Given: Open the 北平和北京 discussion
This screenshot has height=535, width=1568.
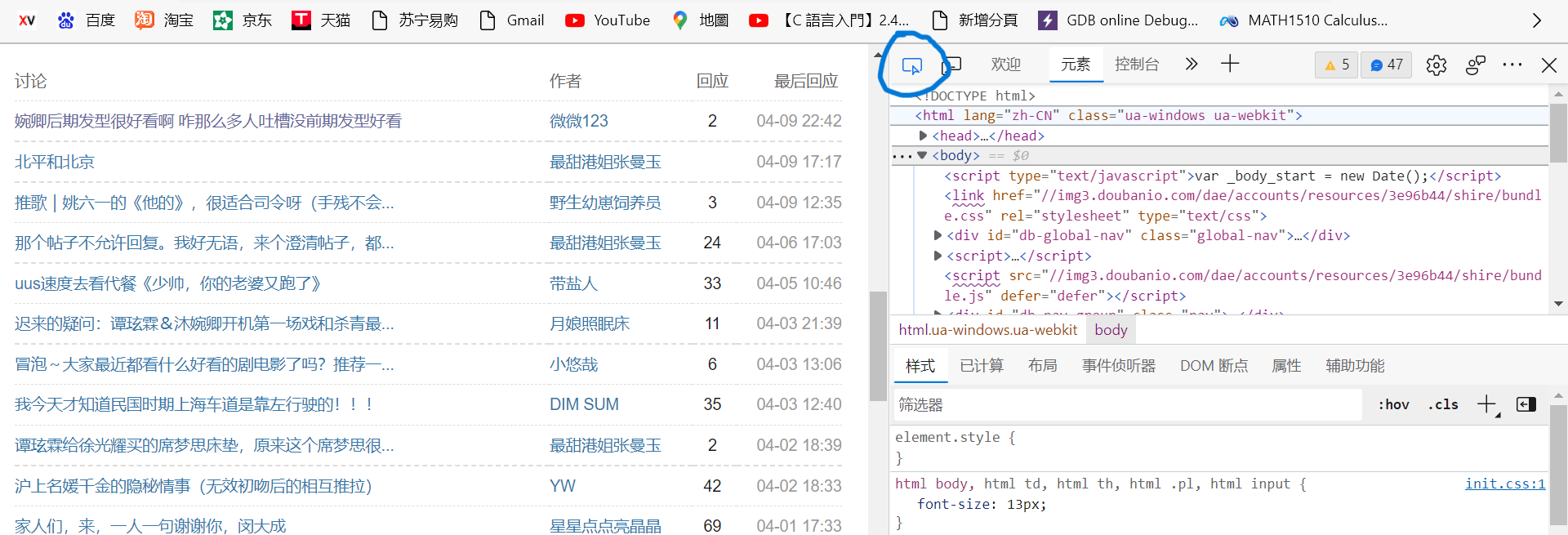Looking at the screenshot, I should pyautogui.click(x=55, y=162).
